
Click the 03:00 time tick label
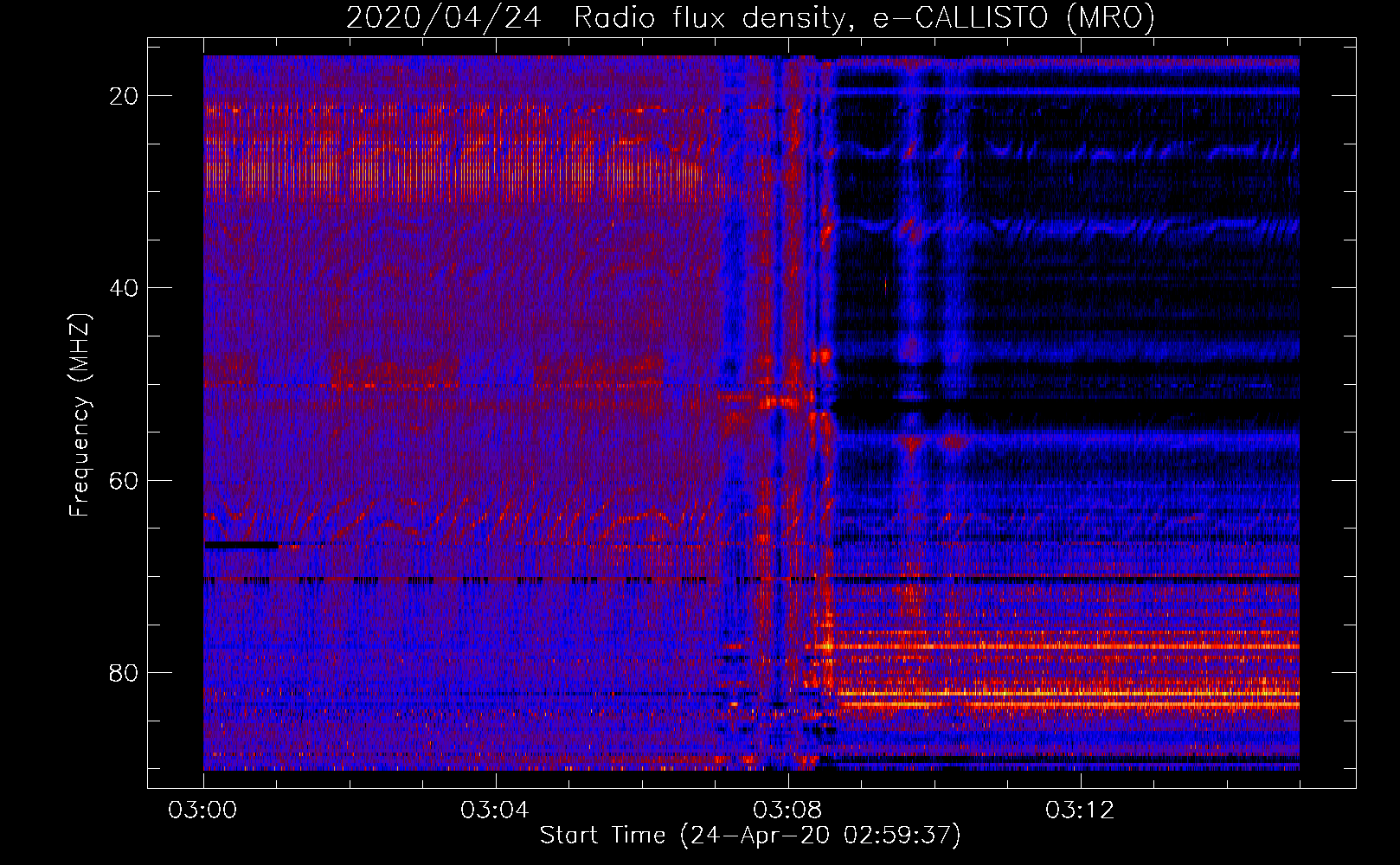(x=203, y=811)
